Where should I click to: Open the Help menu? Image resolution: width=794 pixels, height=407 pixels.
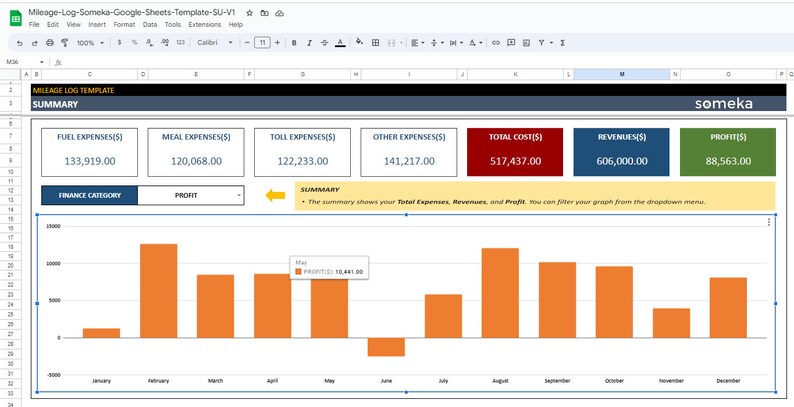click(x=235, y=24)
